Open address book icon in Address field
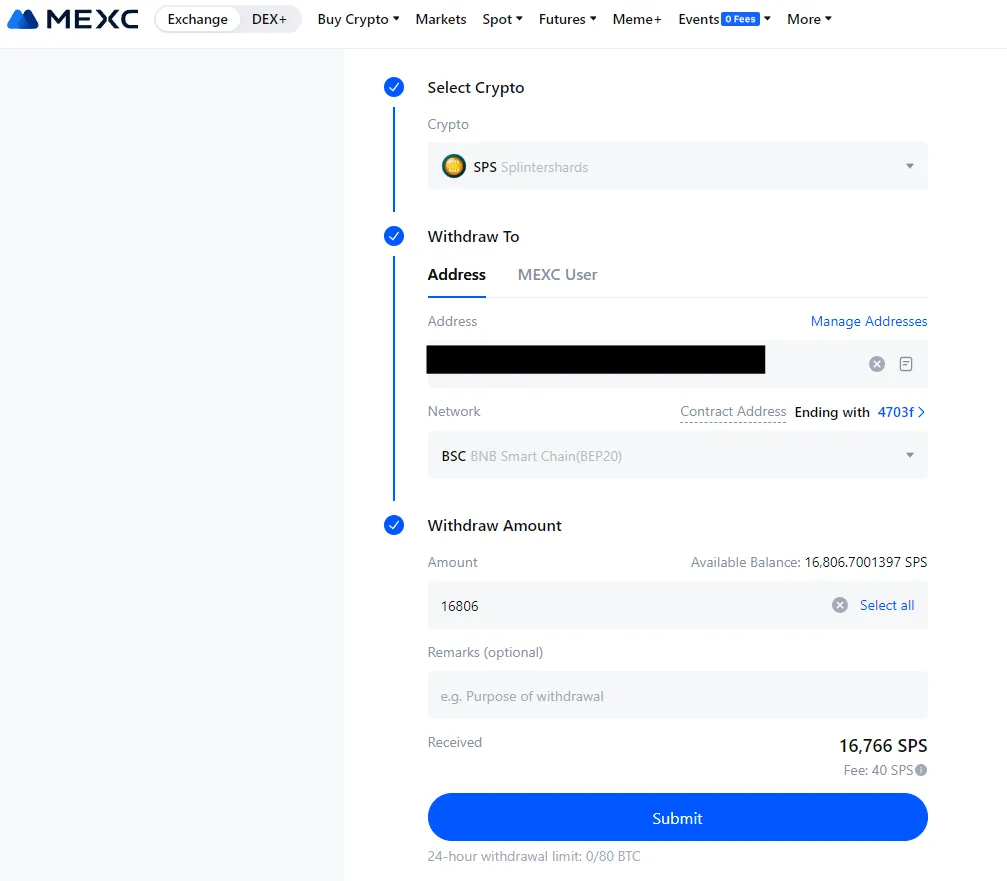 click(x=906, y=364)
